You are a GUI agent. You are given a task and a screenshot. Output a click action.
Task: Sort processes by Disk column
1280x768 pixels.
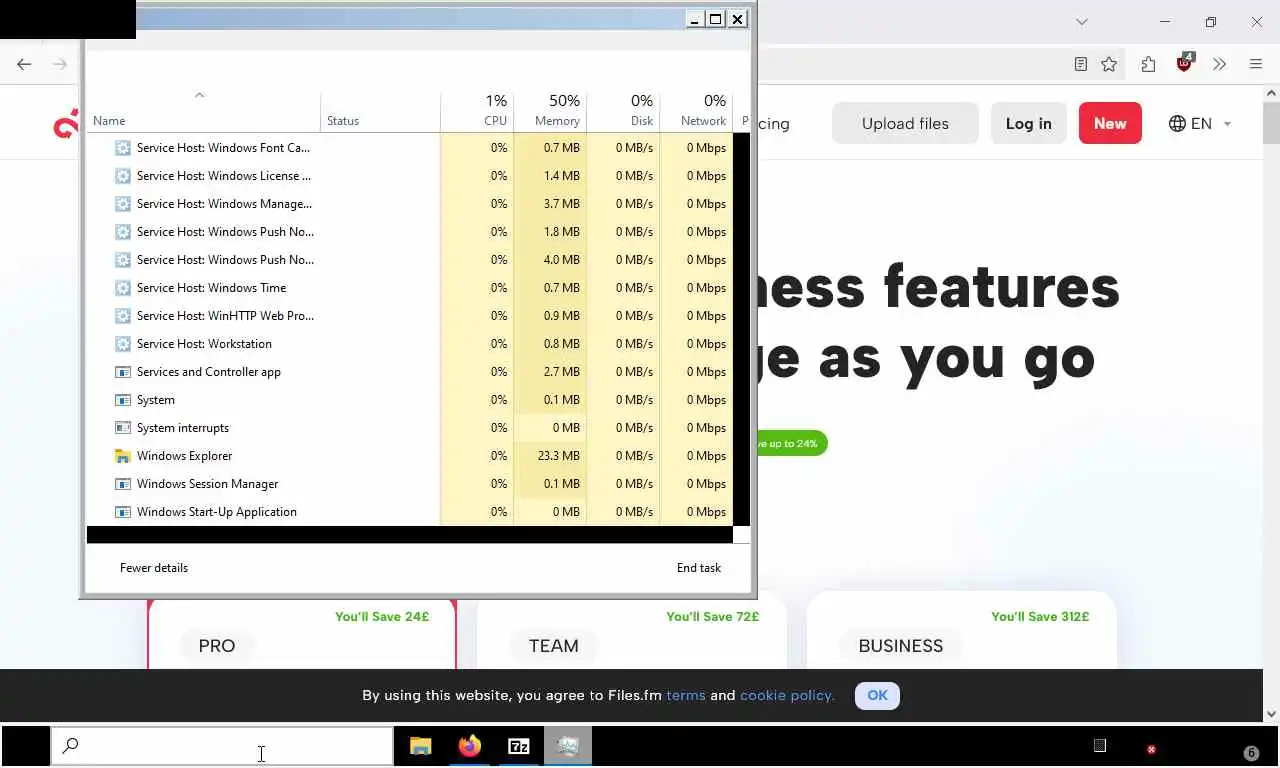623,112
